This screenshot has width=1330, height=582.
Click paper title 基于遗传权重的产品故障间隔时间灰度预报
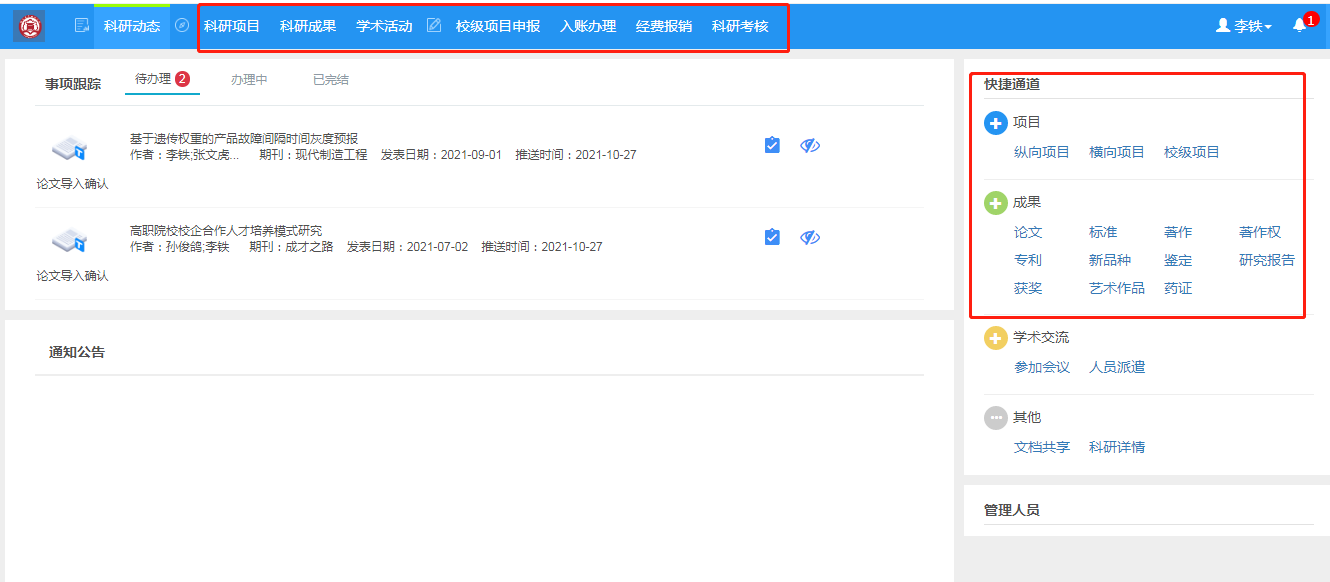(244, 139)
